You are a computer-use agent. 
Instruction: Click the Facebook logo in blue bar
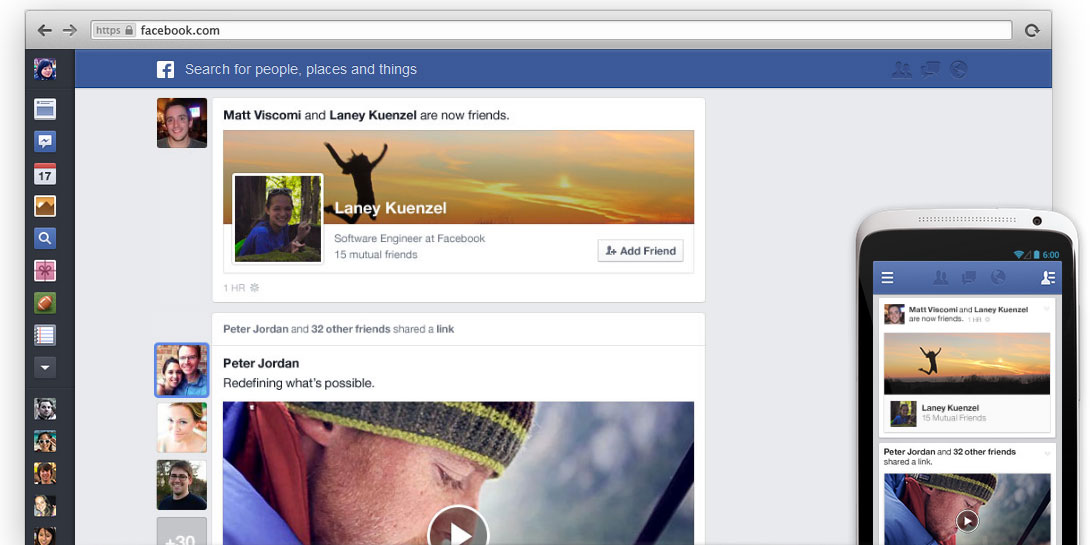[165, 70]
